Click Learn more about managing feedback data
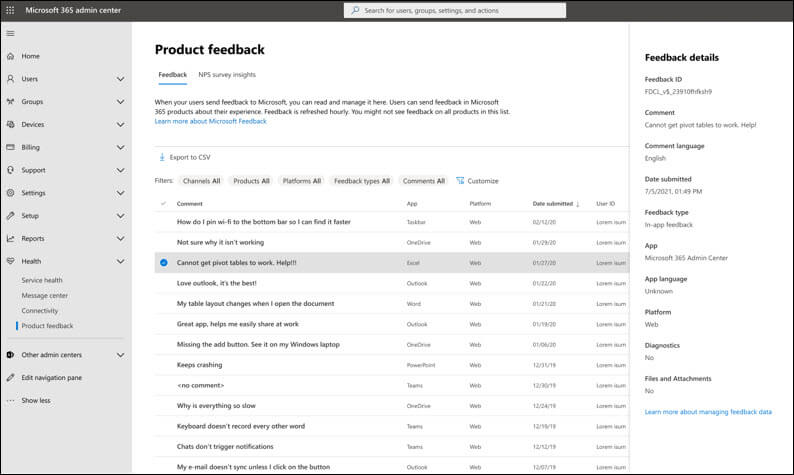The height and width of the screenshot is (475, 794). (708, 412)
